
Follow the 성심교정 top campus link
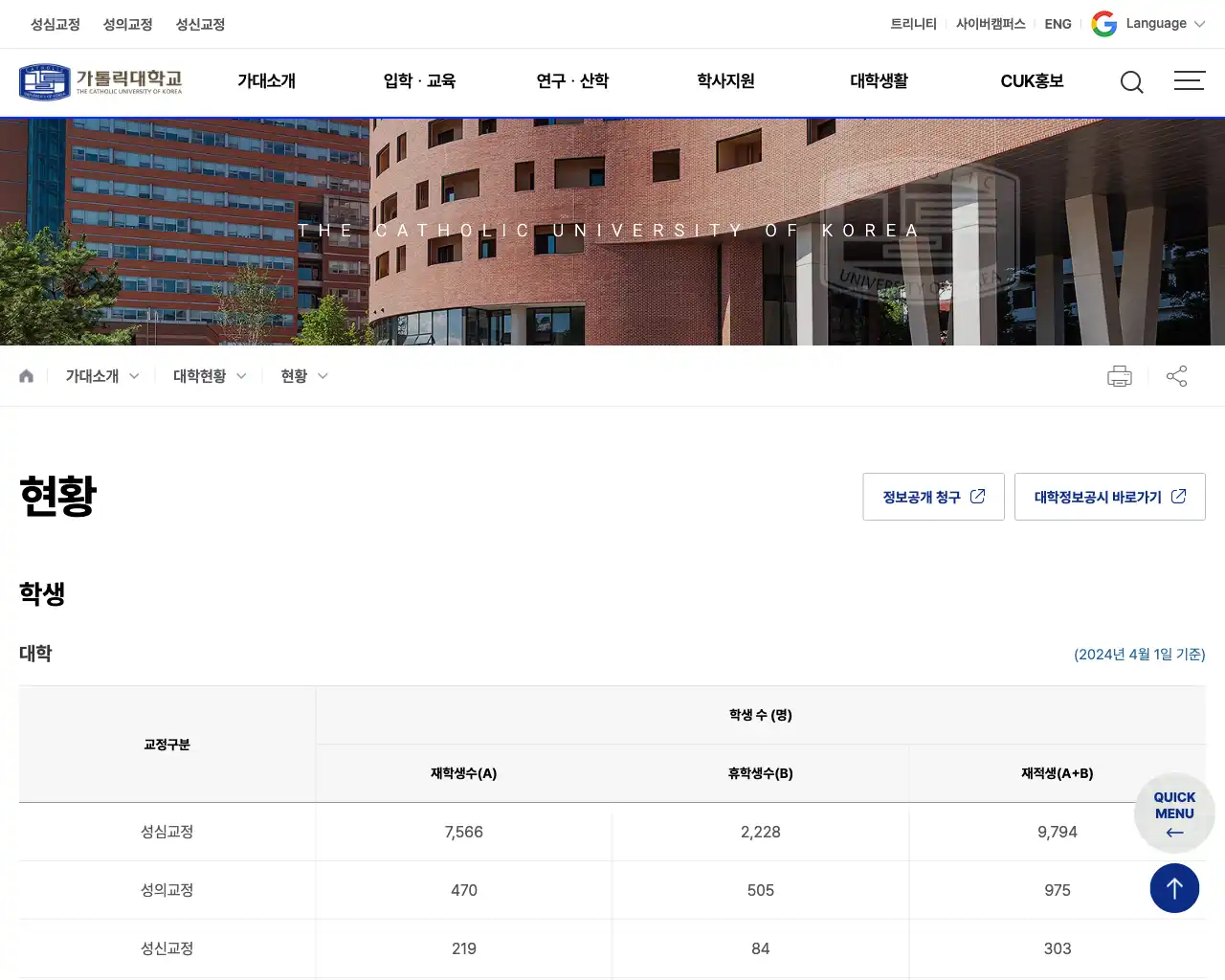click(56, 24)
